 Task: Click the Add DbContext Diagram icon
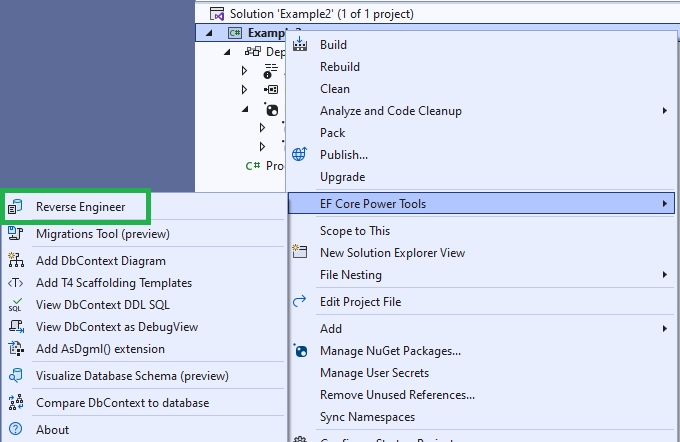tap(15, 261)
